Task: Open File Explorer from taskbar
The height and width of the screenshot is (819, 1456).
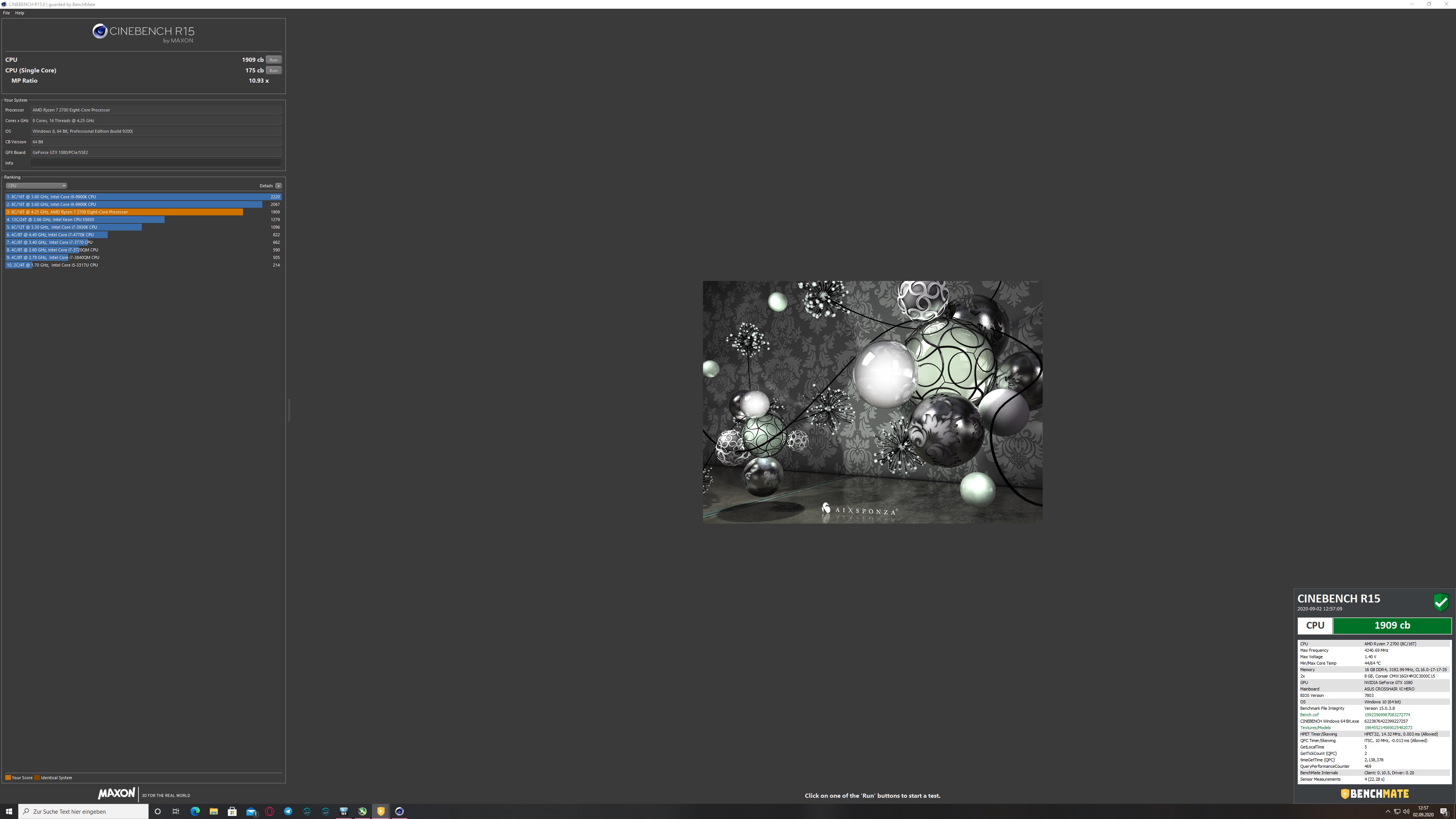Action: pos(213,812)
